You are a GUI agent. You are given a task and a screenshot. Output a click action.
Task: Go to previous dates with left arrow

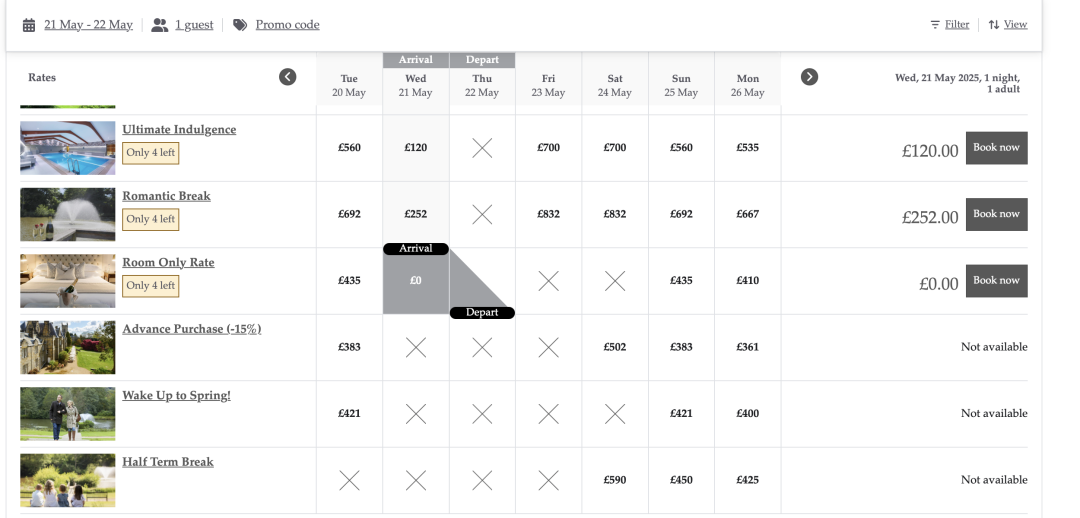point(288,77)
